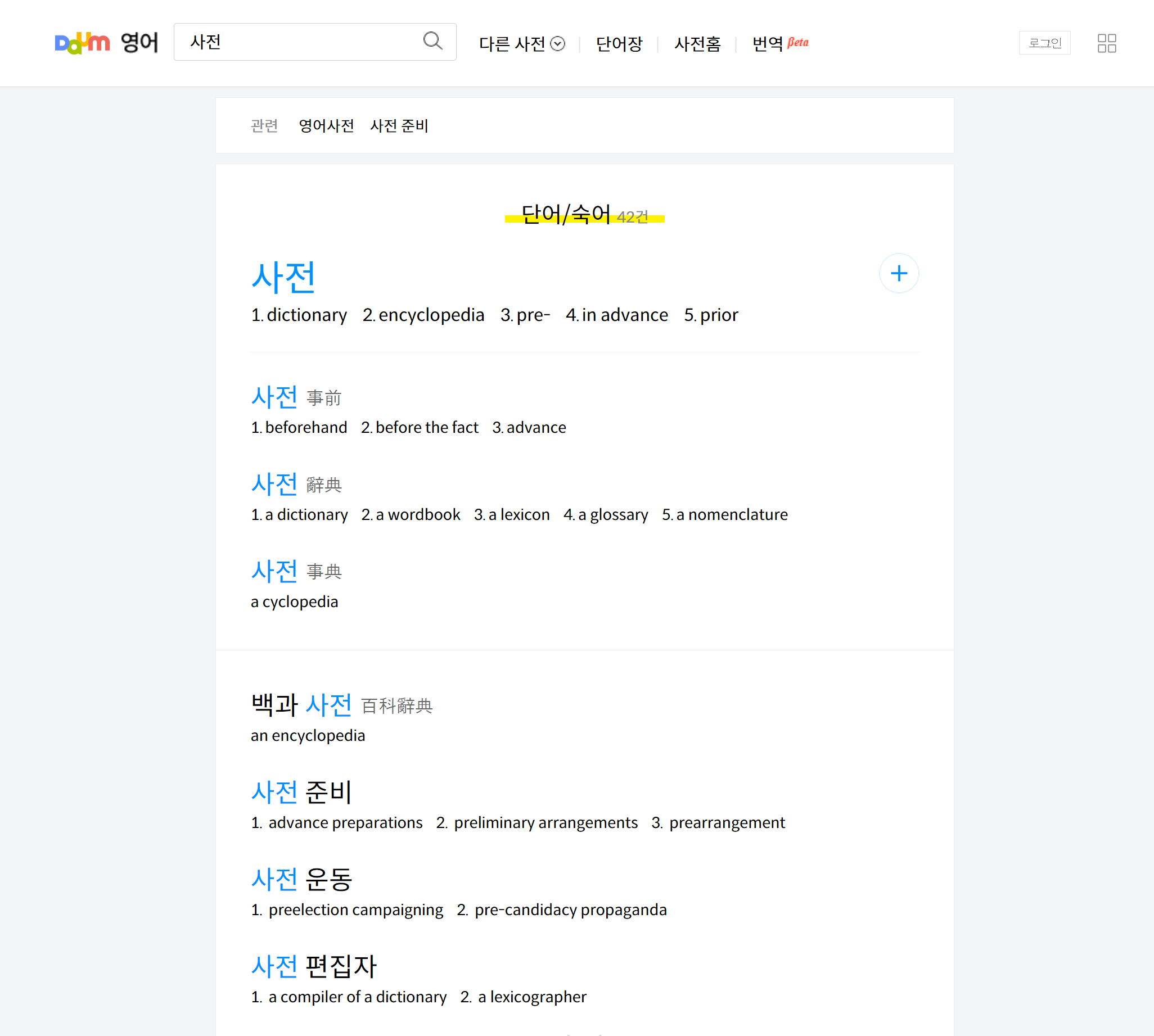1154x1036 pixels.
Task: Click the plus icon to save the word
Action: (898, 273)
